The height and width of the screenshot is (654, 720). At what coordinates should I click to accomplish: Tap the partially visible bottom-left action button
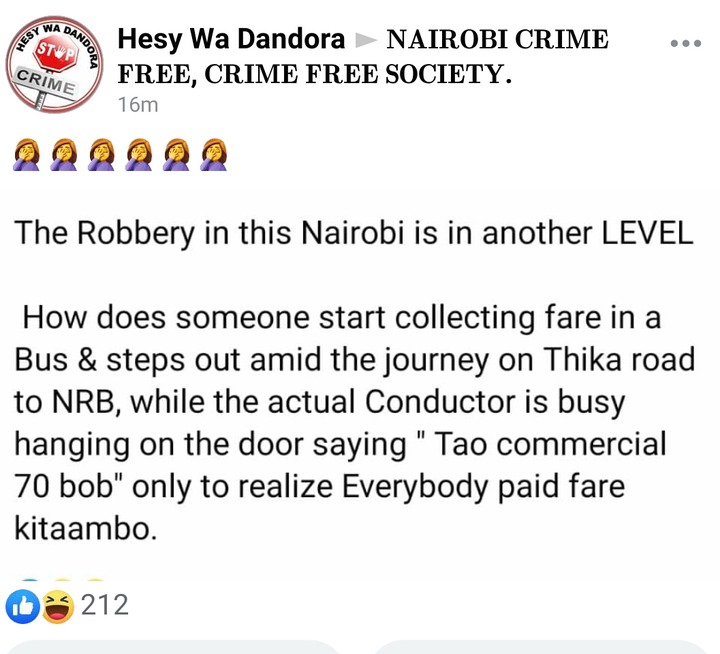click(x=174, y=647)
